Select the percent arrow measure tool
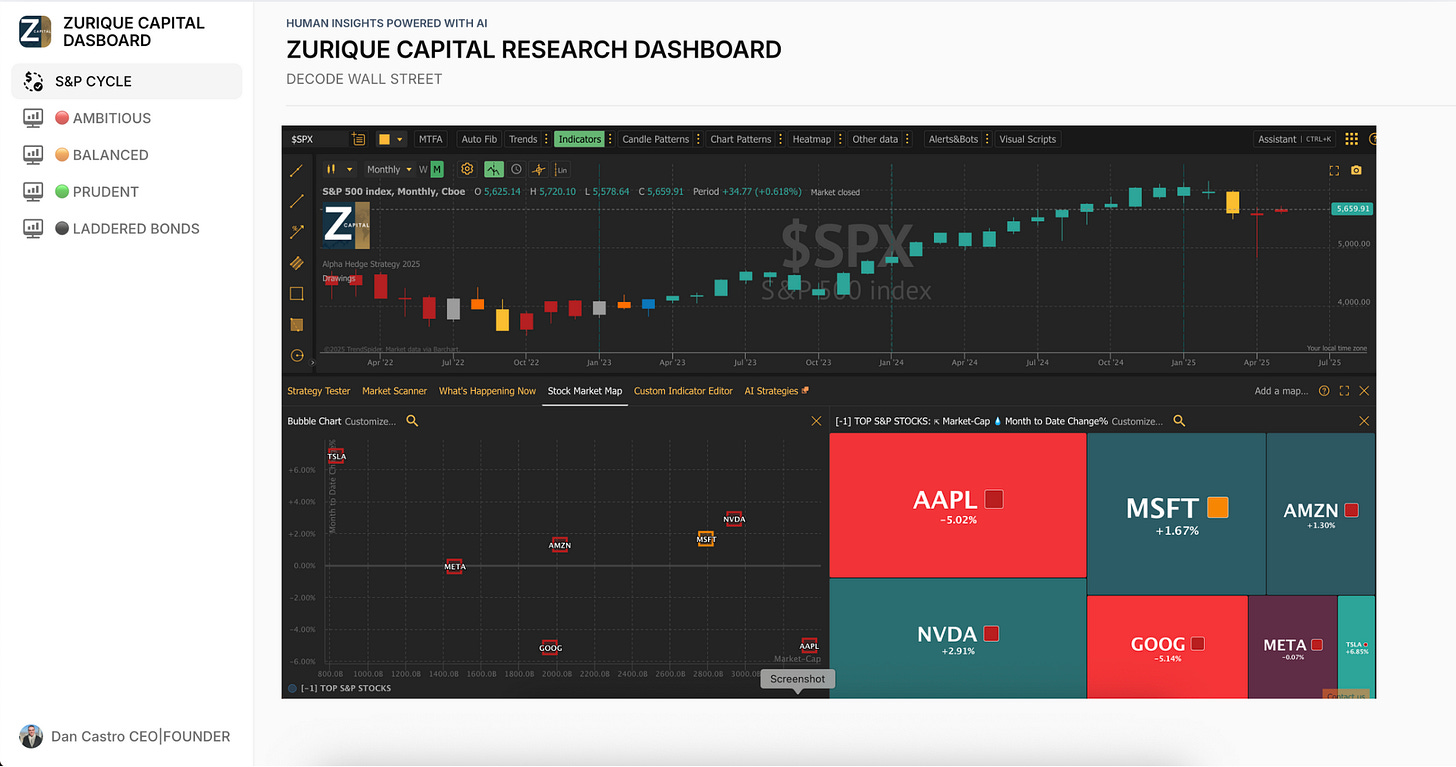 297,232
